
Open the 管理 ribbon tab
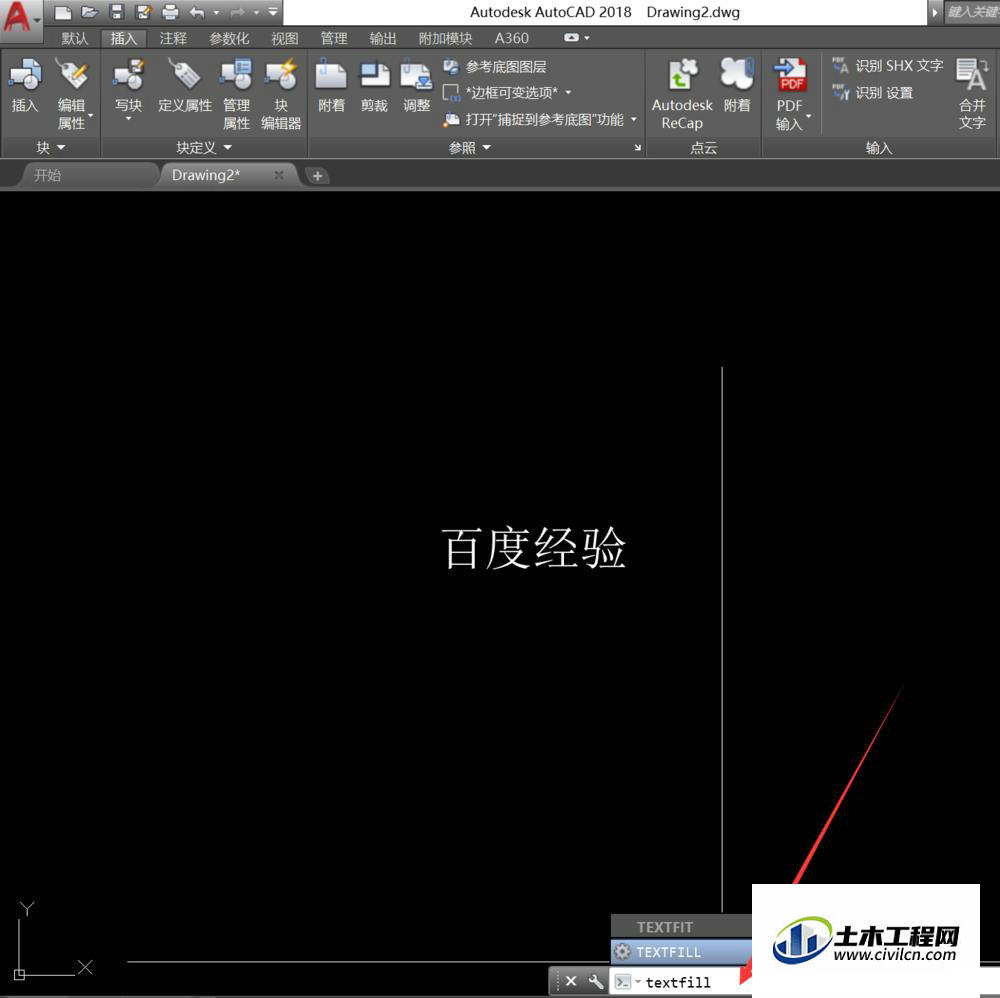click(x=334, y=38)
